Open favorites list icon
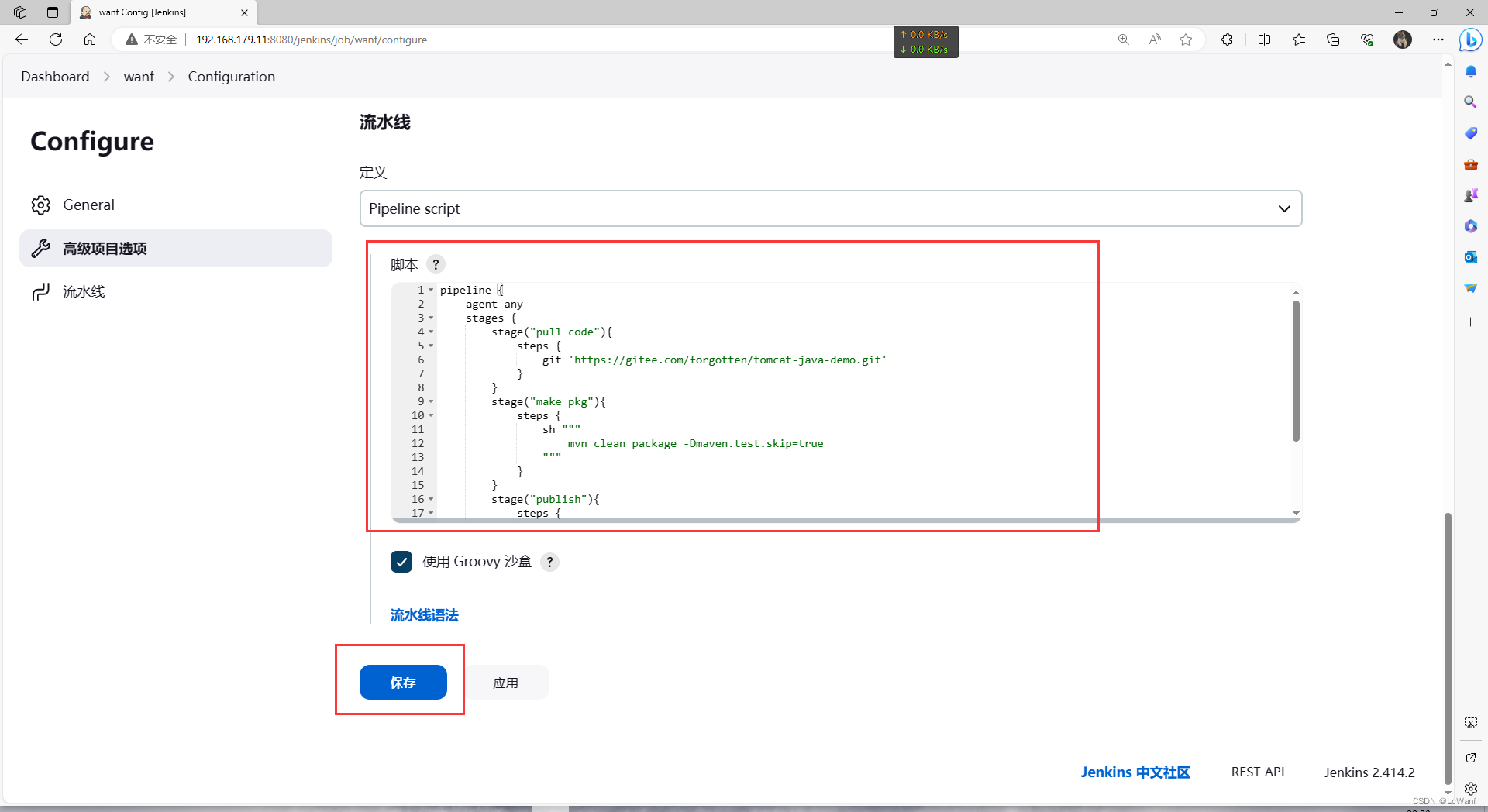This screenshot has width=1488, height=812. pyautogui.click(x=1299, y=40)
